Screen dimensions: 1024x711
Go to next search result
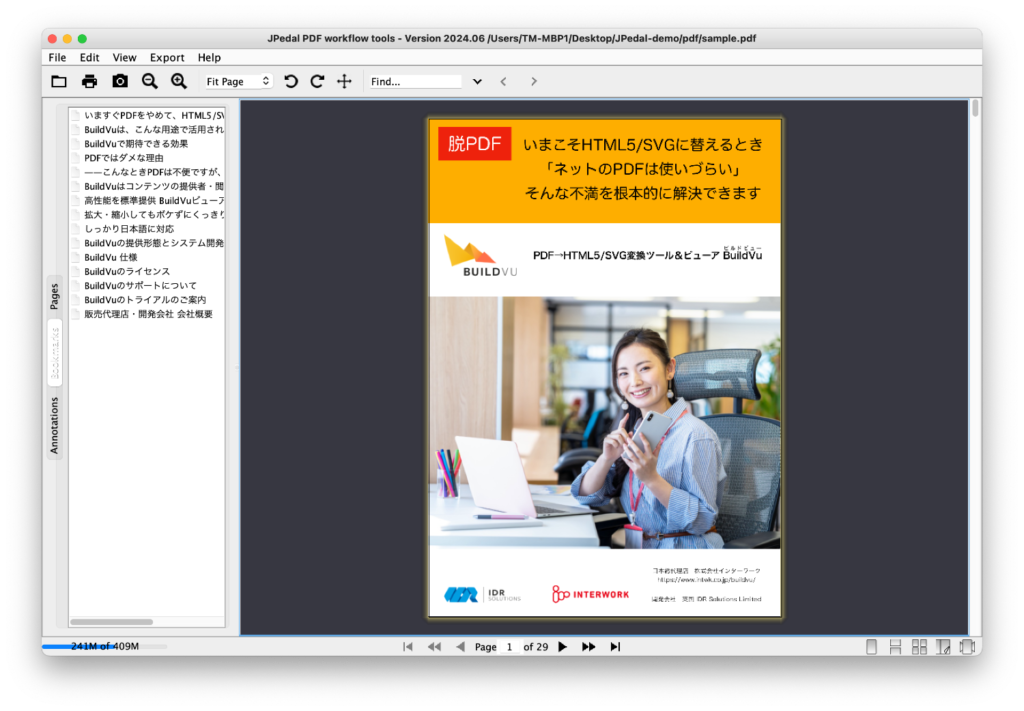coord(534,82)
